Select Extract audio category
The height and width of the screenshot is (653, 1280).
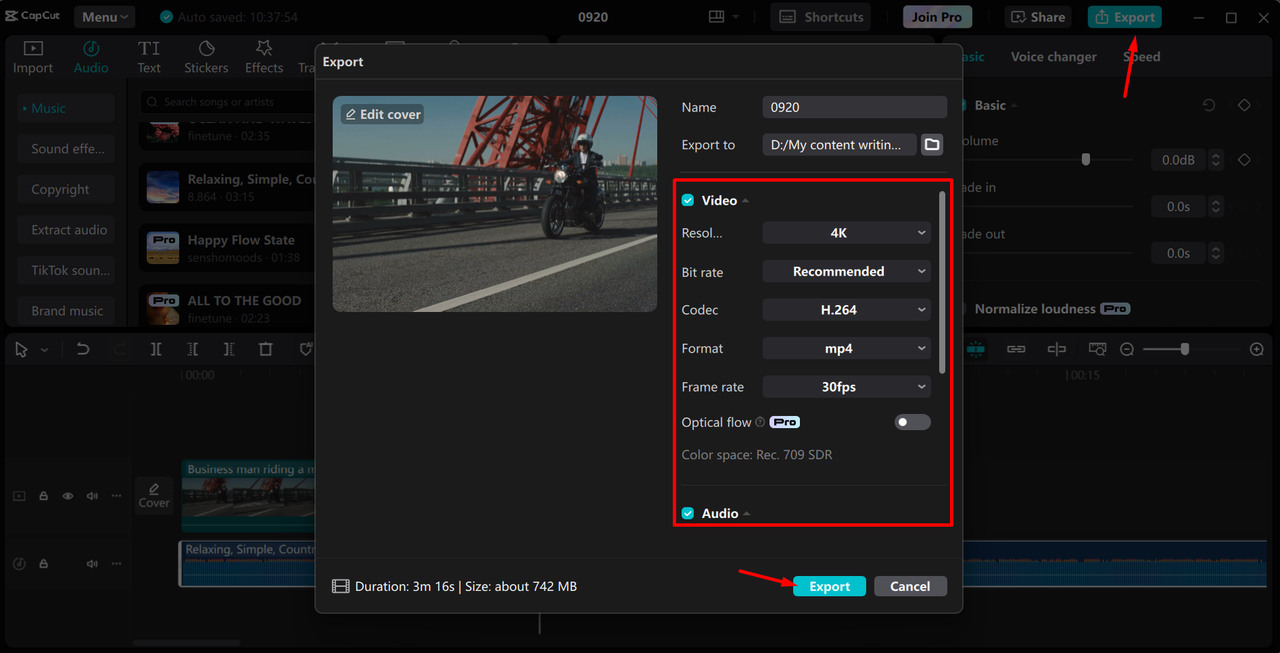pyautogui.click(x=65, y=230)
